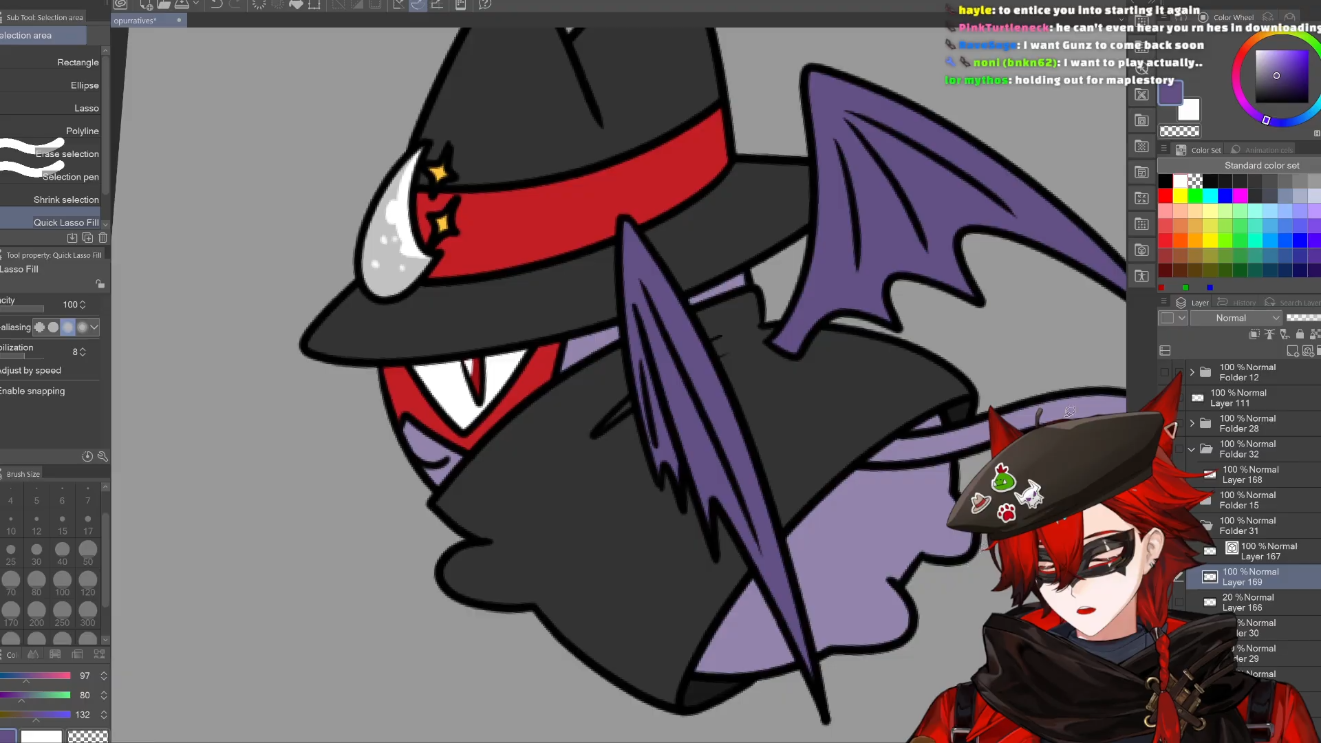Screen dimensions: 1321x743
Task: Switch to the Color Set tab
Action: (x=1205, y=150)
